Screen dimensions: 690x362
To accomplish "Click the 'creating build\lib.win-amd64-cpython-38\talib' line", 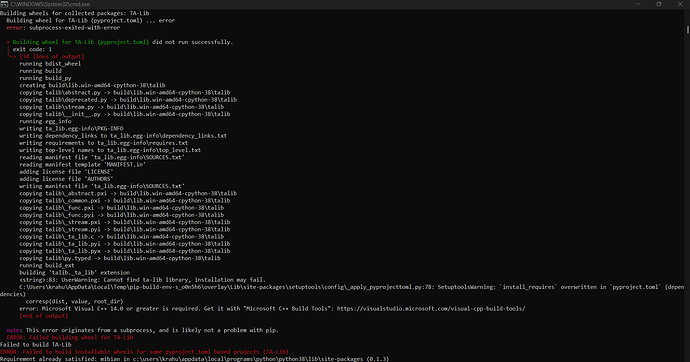I will pyautogui.click(x=92, y=85).
